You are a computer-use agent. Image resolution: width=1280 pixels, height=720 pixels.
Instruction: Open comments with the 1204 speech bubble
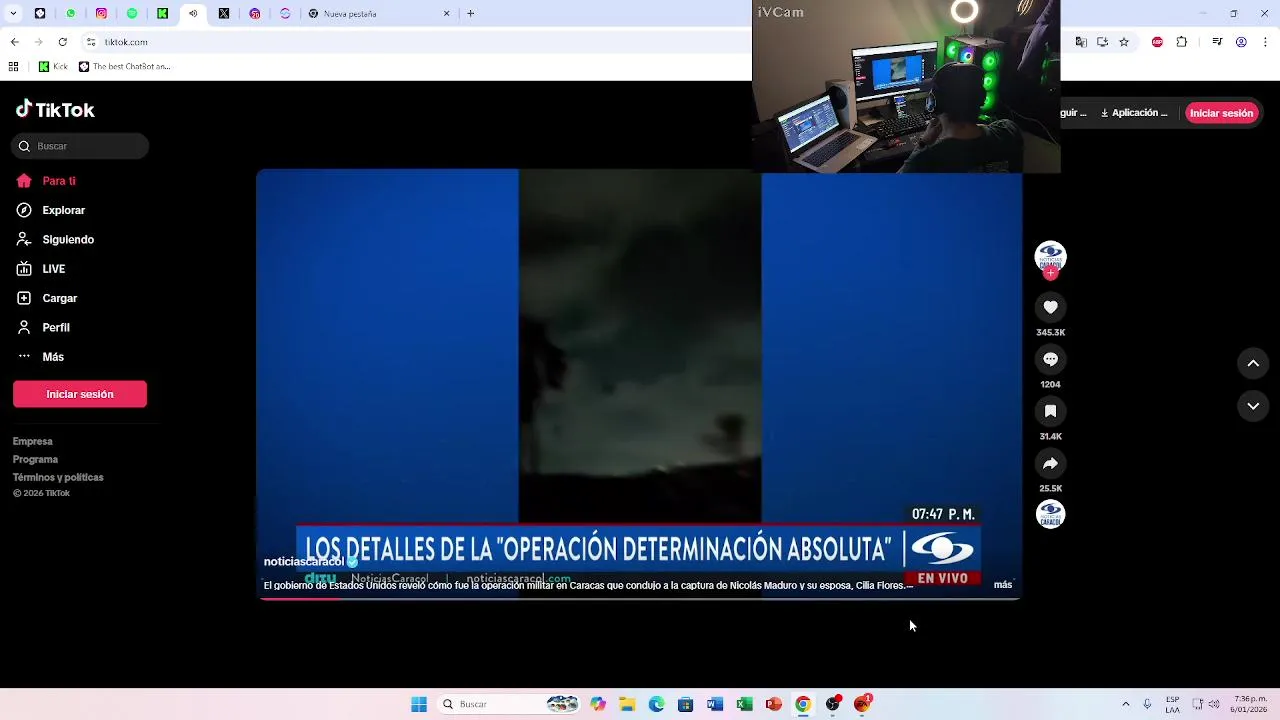[1050, 359]
